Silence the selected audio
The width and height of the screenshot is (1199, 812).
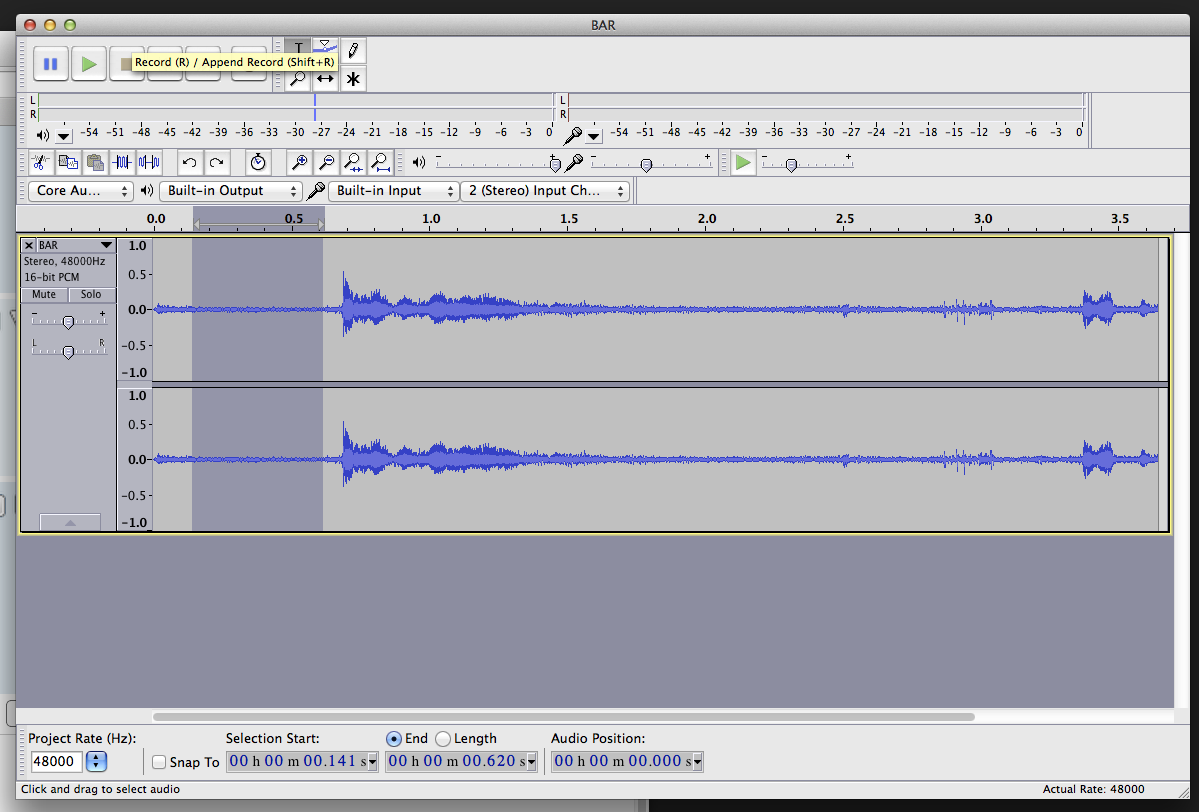149,162
